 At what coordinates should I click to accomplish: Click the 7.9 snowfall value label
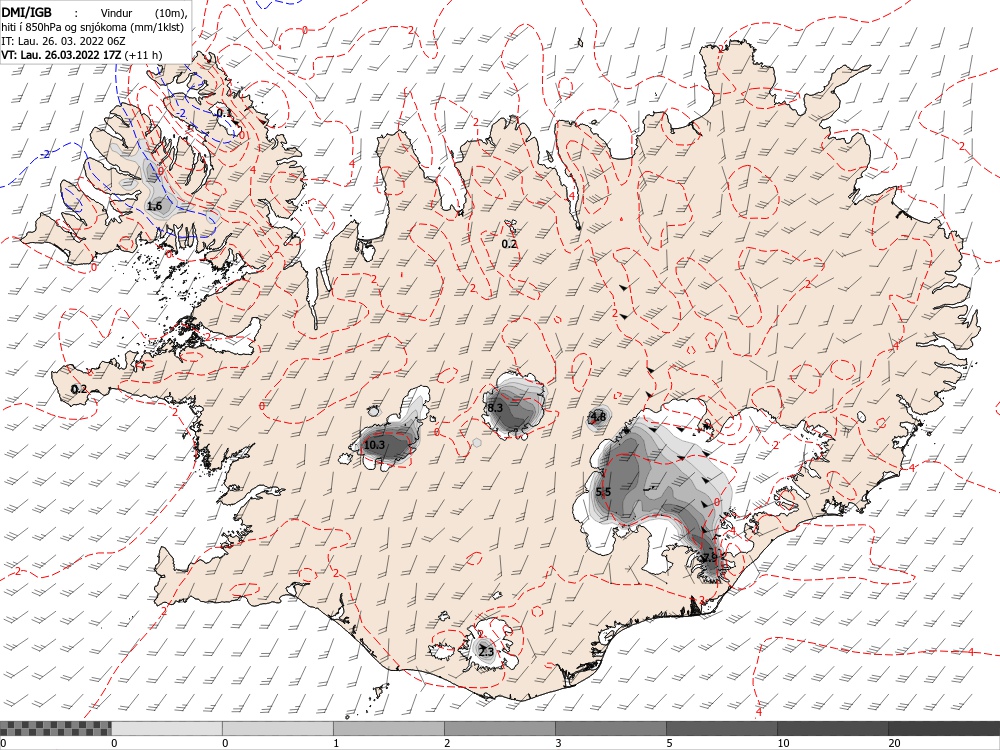click(709, 557)
